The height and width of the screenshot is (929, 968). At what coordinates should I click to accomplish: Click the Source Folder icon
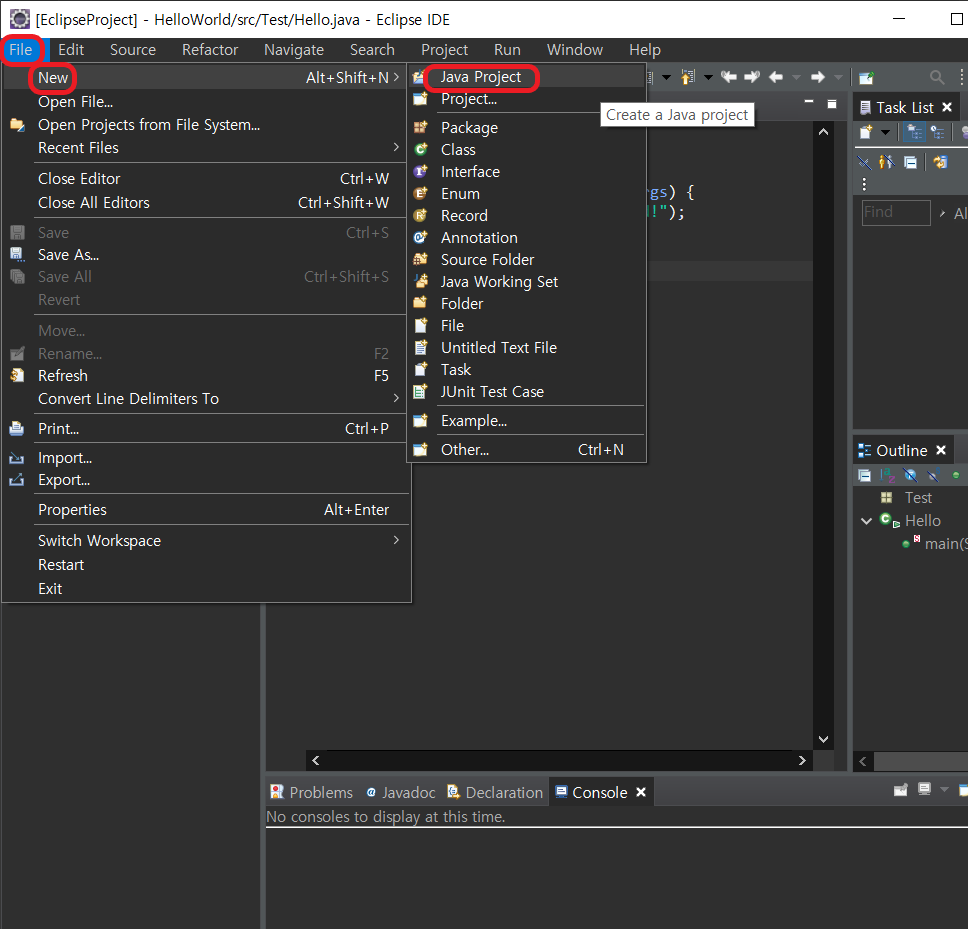[421, 260]
